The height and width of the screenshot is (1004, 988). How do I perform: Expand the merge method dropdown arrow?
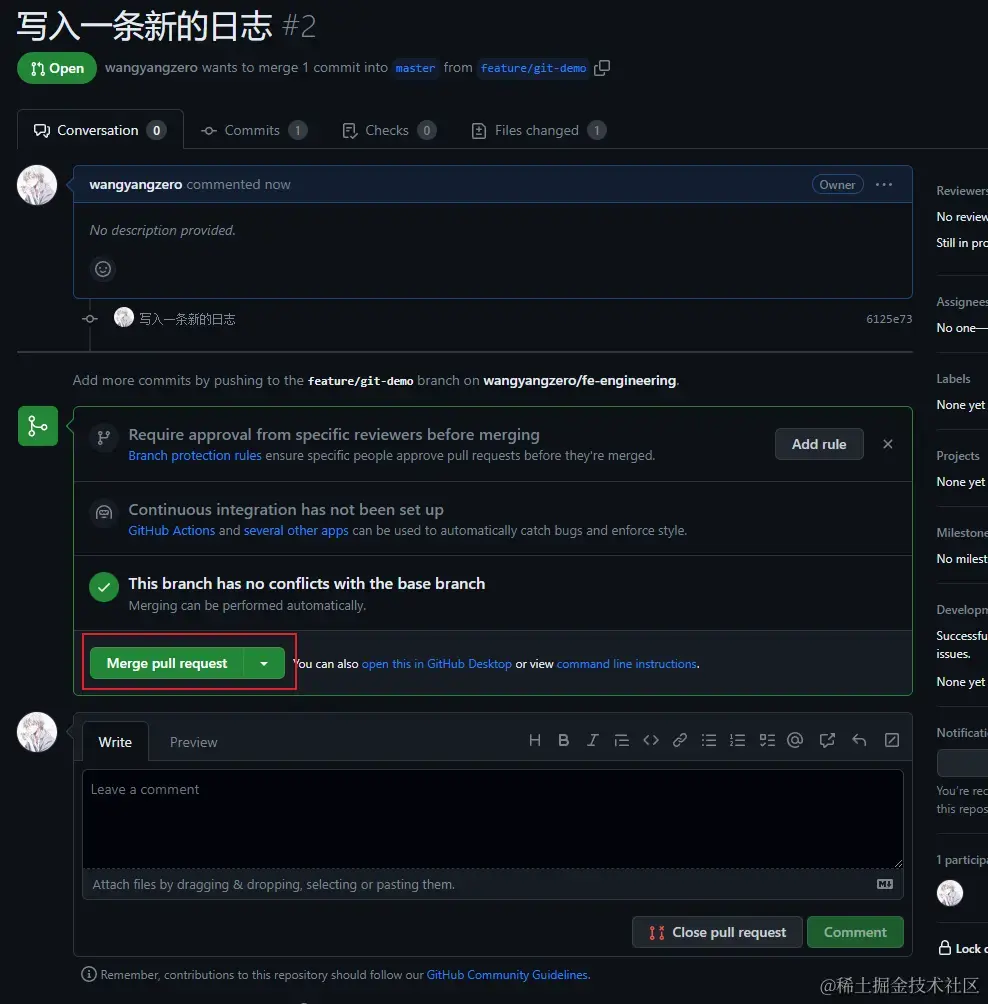tap(264, 663)
